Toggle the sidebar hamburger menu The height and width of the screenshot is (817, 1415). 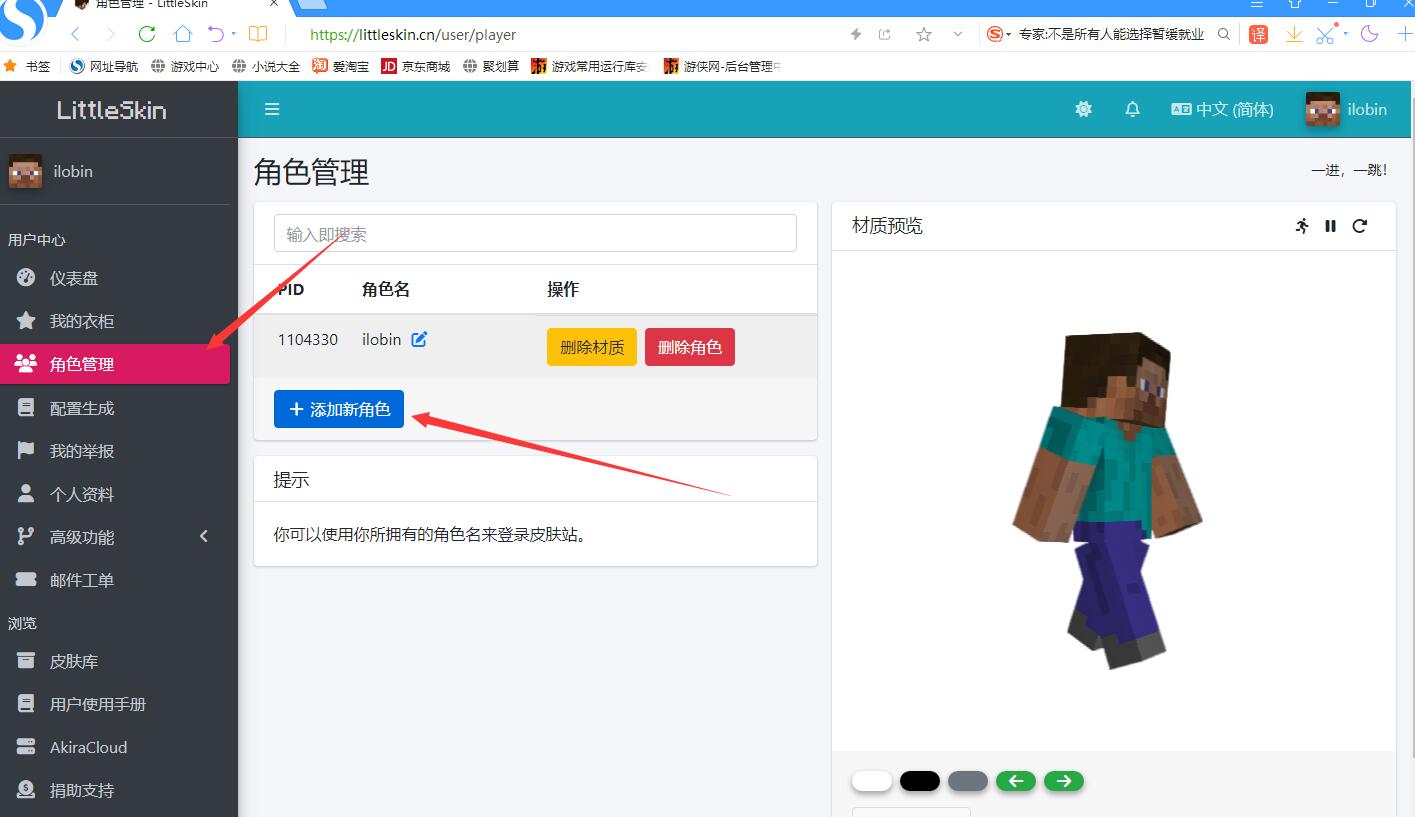tap(272, 110)
